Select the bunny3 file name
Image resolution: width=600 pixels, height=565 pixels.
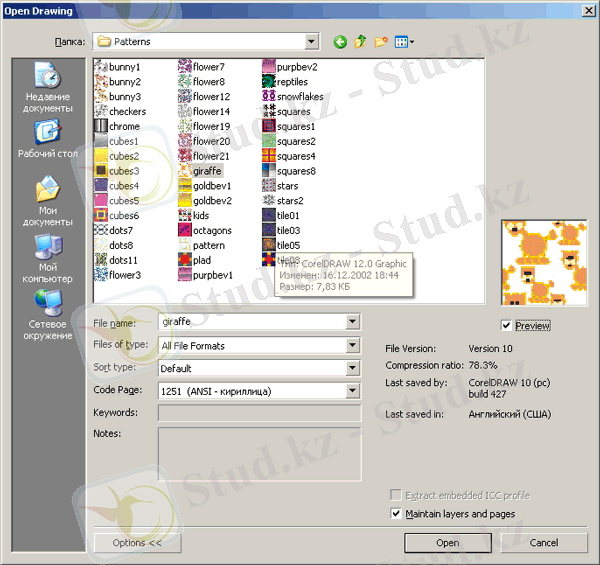click(125, 96)
